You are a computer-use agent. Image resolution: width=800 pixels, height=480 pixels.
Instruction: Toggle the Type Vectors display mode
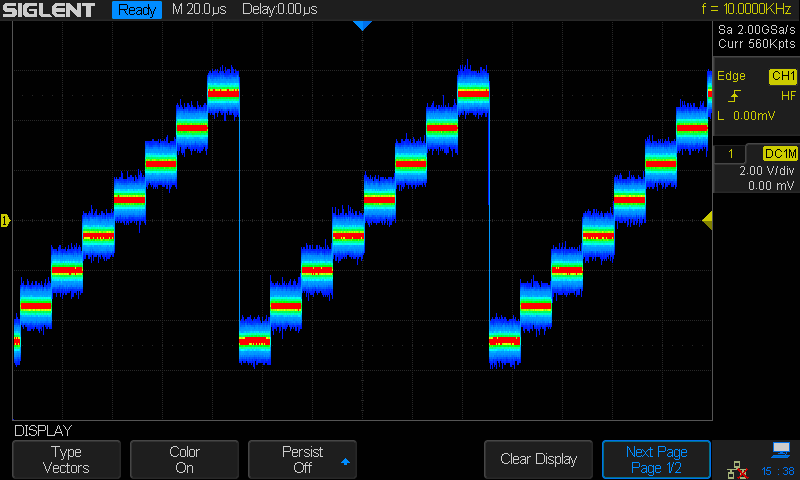click(66, 460)
